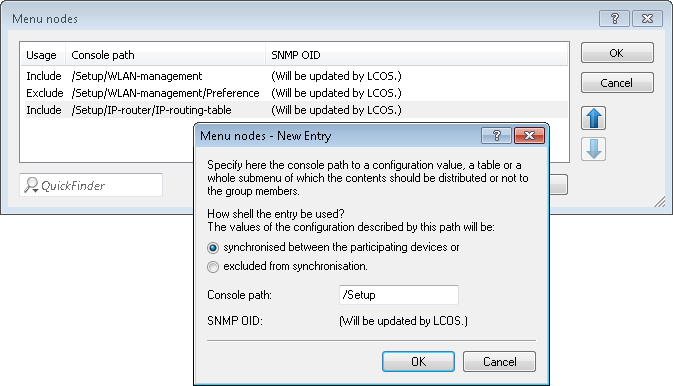Viewport: 673px width, 386px height.
Task: Open help in Menu nodes title bar
Action: coord(614,18)
